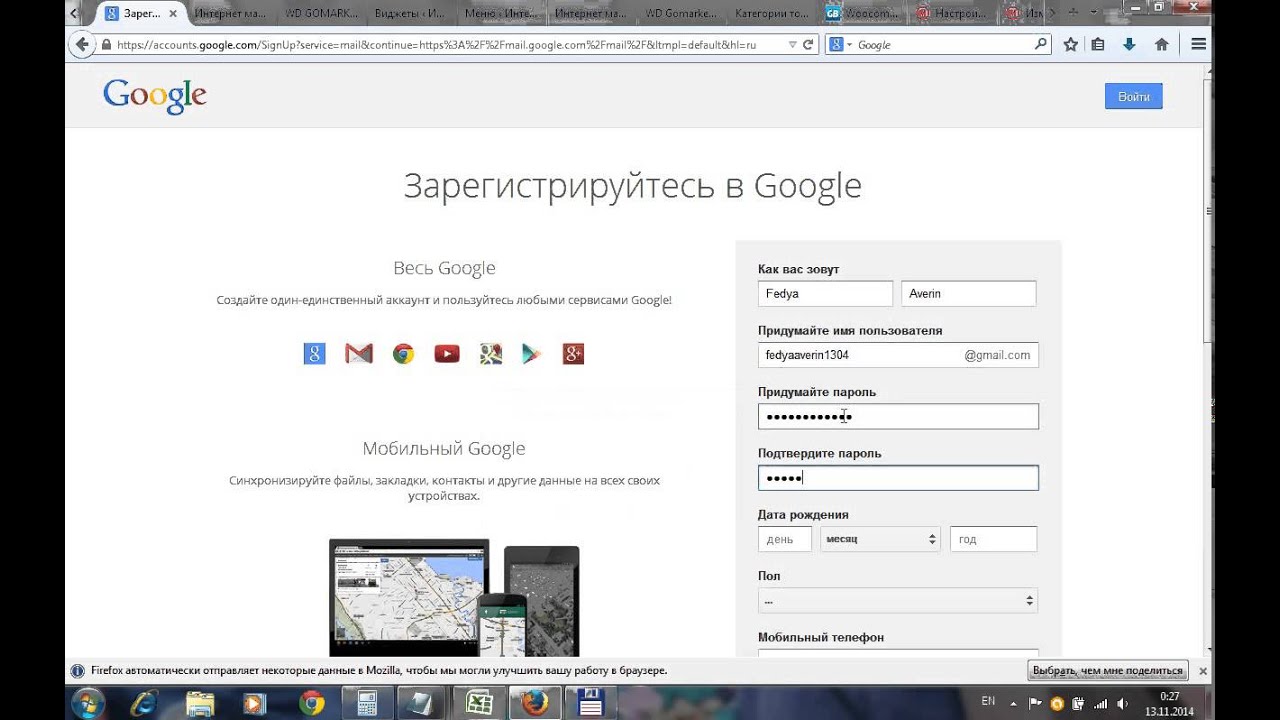The image size is (1280, 720).
Task: Click the address bar URL text
Action: (x=436, y=45)
